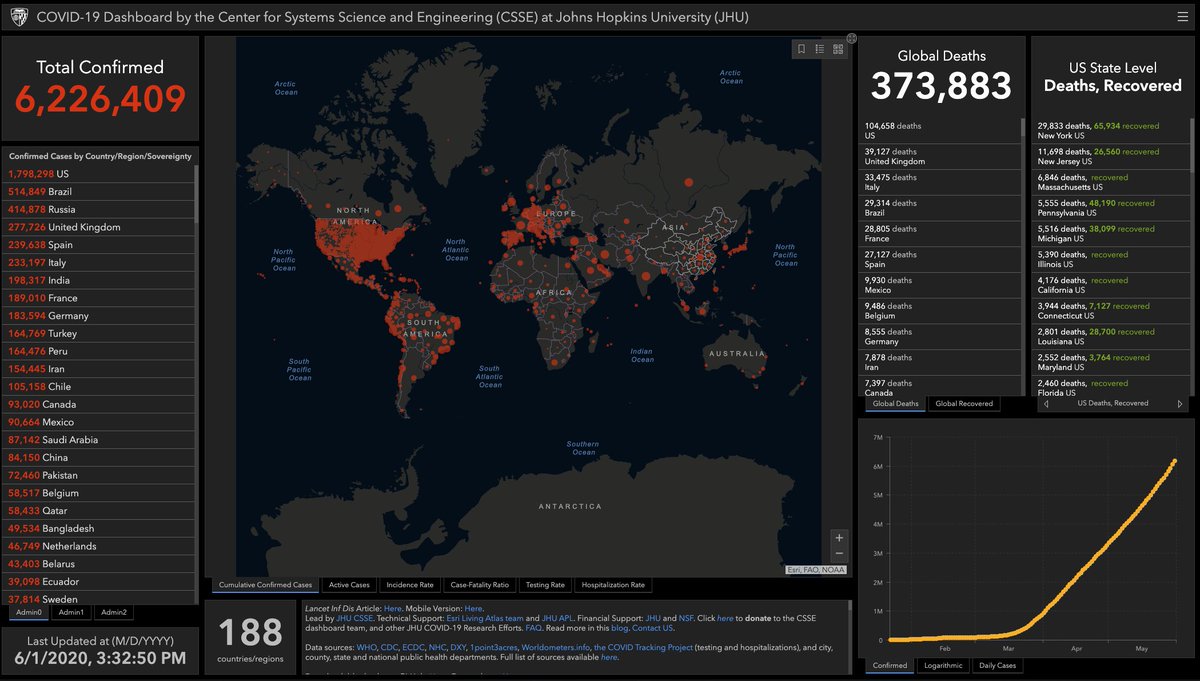Select Pakistan in confirmed cases list
The image size is (1200, 681).
coord(98,475)
